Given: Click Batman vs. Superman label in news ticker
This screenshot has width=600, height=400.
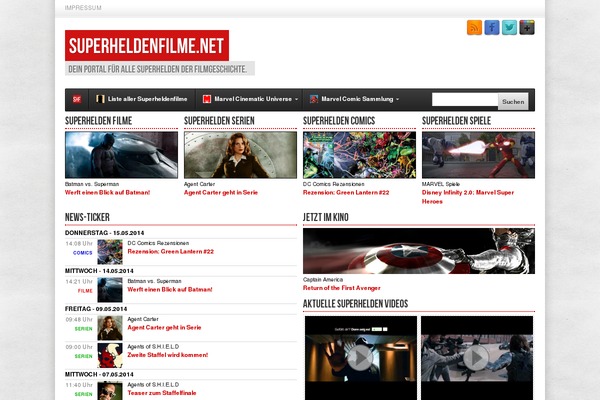Looking at the screenshot, I should coord(154,281).
